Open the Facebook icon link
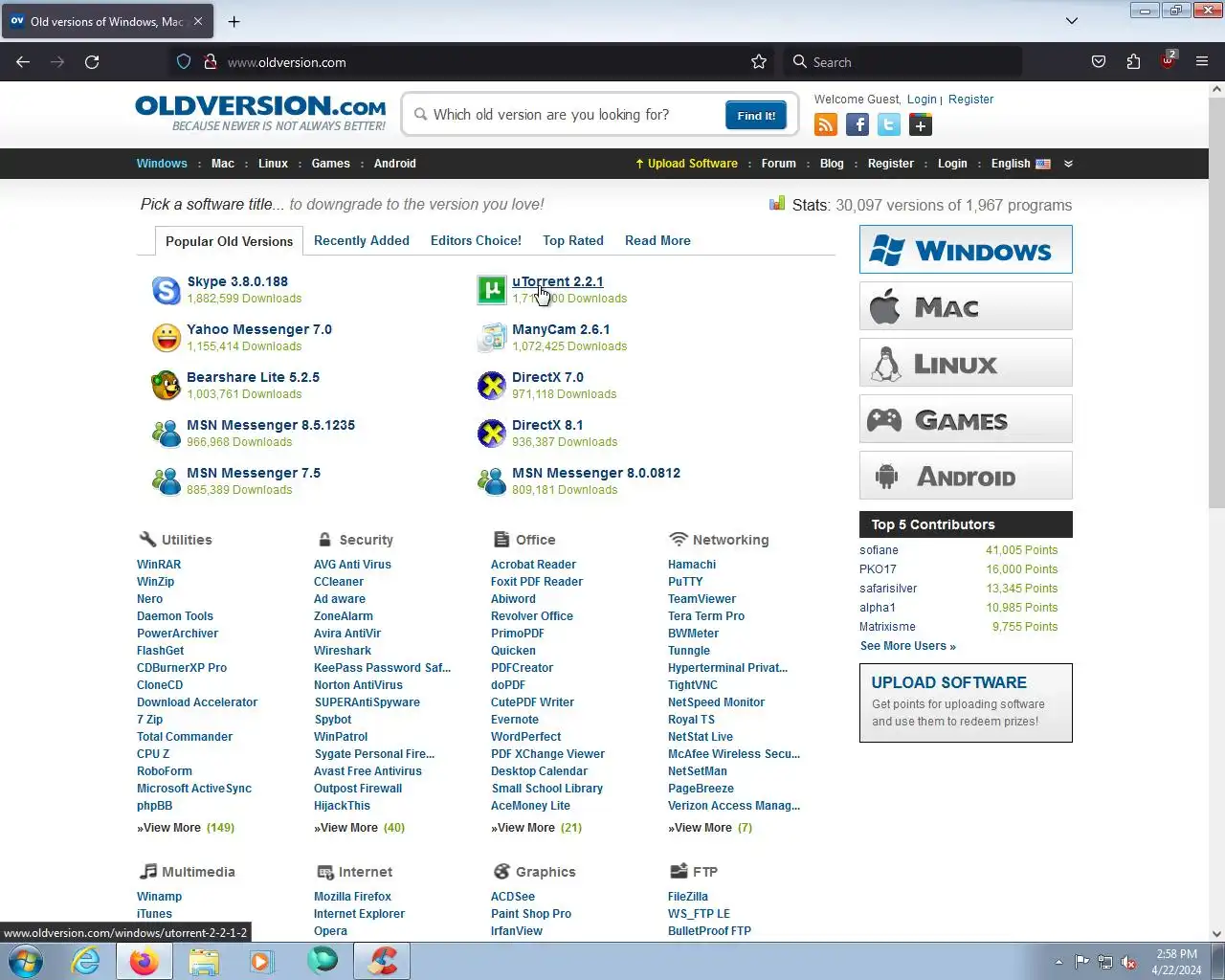The height and width of the screenshot is (980, 1225). pos(857,124)
